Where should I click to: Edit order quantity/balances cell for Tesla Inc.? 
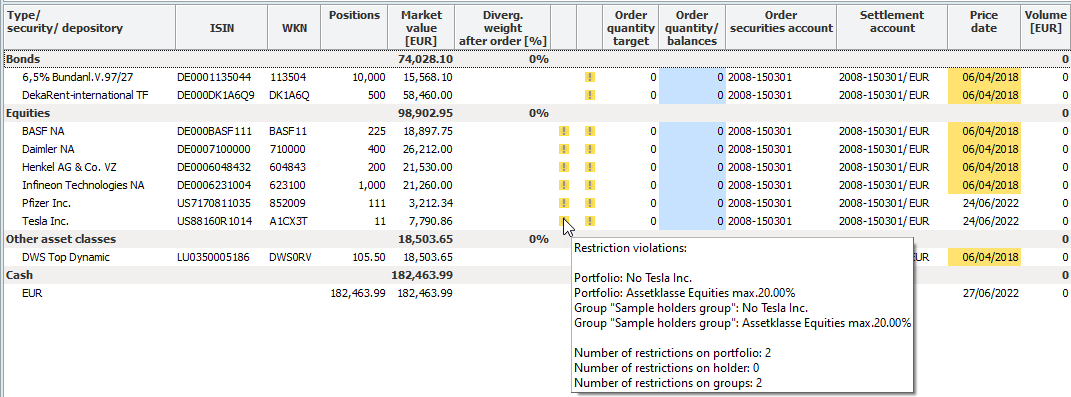tap(692, 221)
